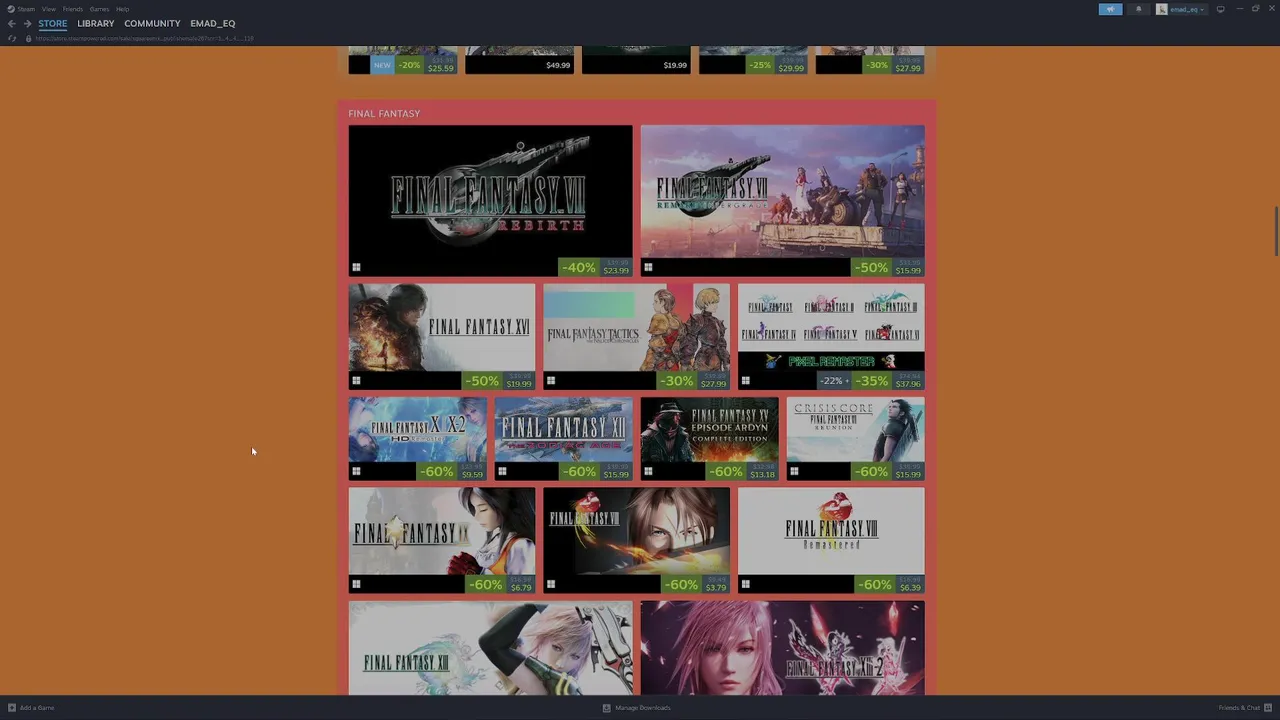Image resolution: width=1280 pixels, height=720 pixels.
Task: Click Windows icon on Final Fantasy IX tile
Action: [x=355, y=584]
